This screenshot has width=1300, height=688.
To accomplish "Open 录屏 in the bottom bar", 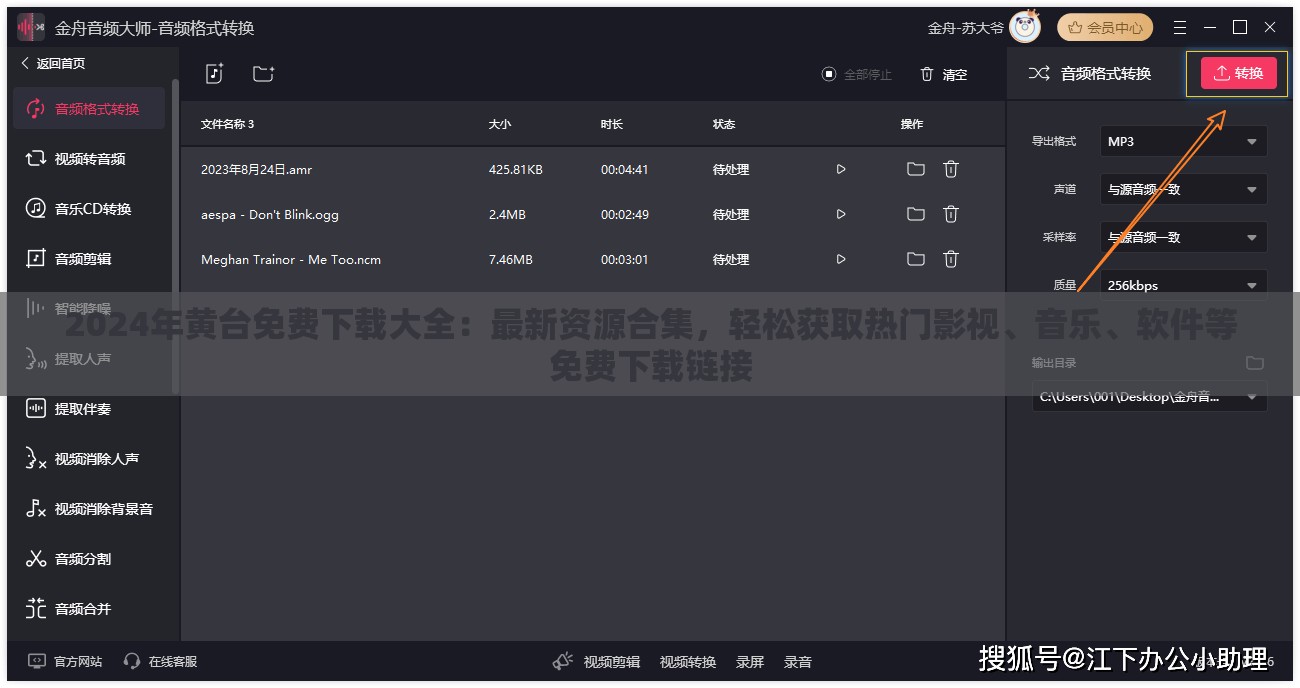I will click(x=750, y=661).
